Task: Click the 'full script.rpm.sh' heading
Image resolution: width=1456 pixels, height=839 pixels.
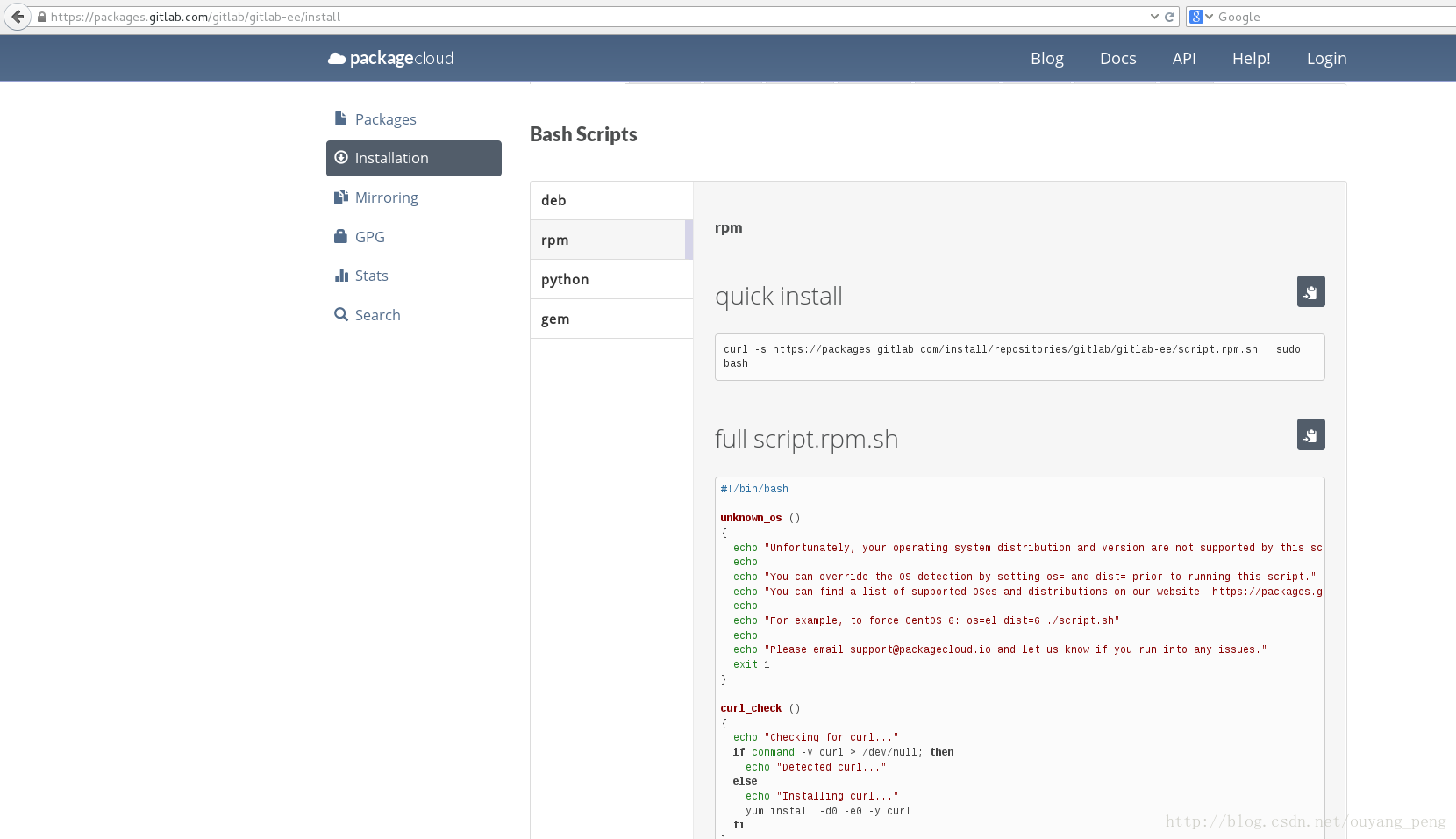Action: 807,439
